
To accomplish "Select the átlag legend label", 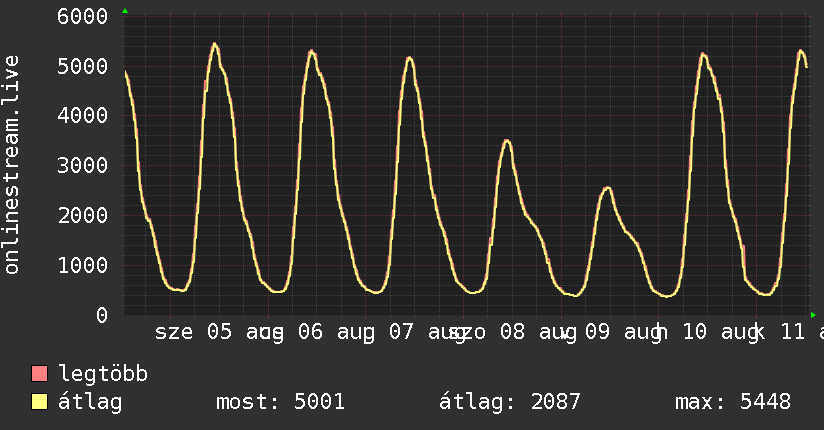I will (x=90, y=402).
